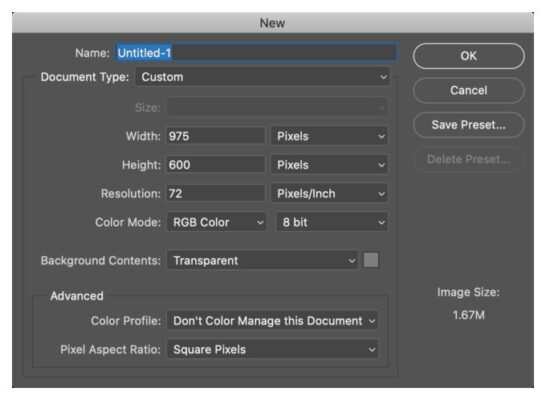Click the Height value field

click(216, 165)
